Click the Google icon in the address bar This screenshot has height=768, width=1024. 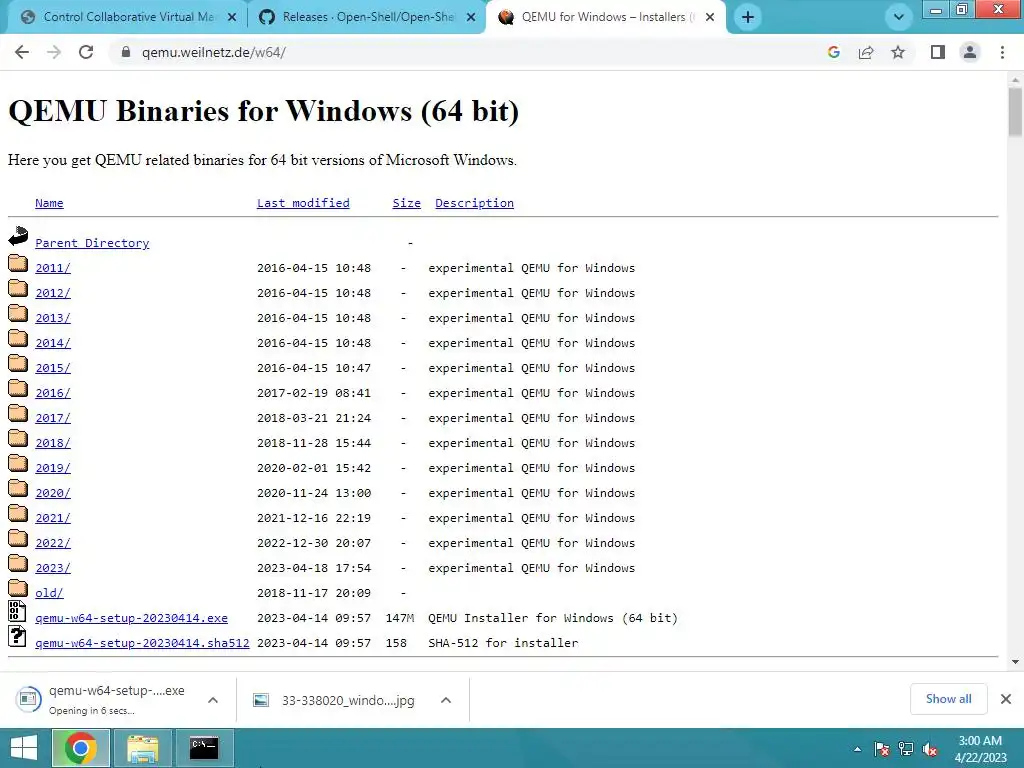[x=833, y=52]
